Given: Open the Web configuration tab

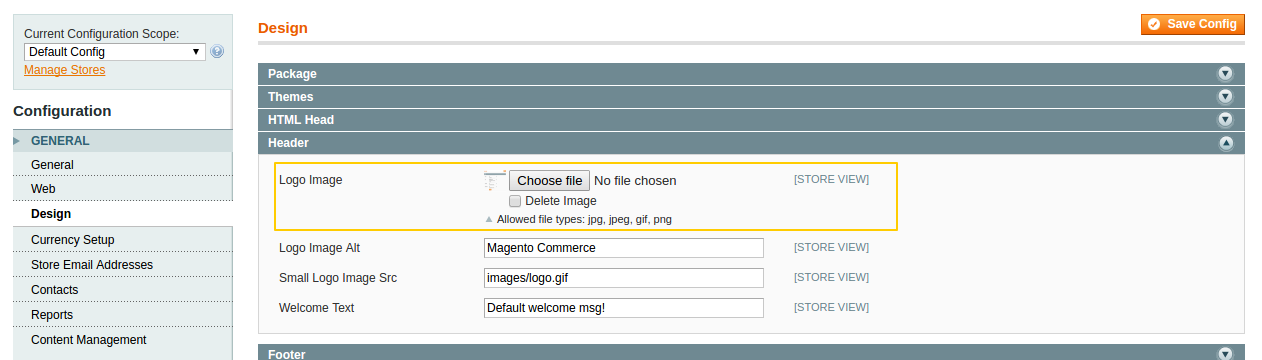Looking at the screenshot, I should click(x=122, y=189).
